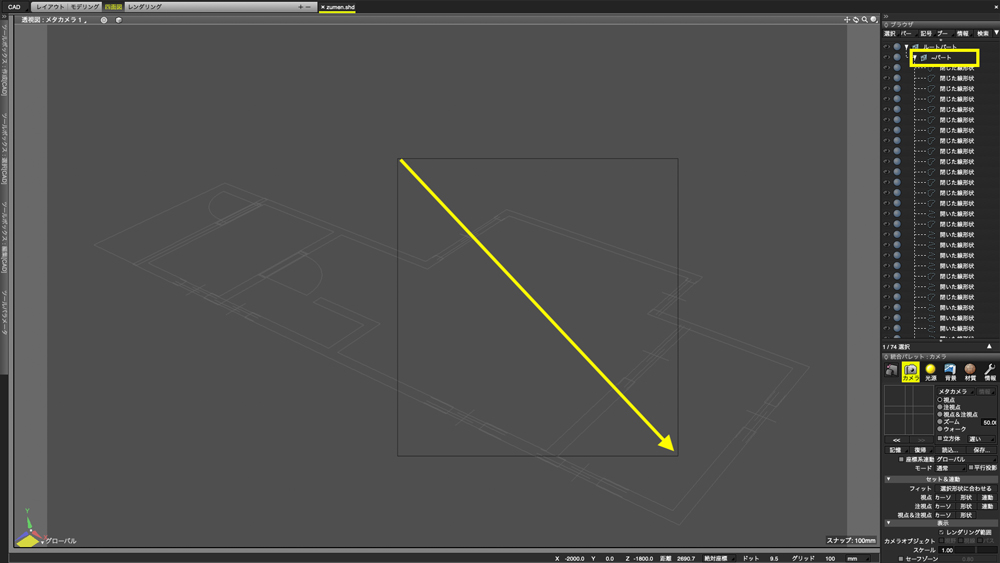Switch to the レンダリング tab

point(145,7)
